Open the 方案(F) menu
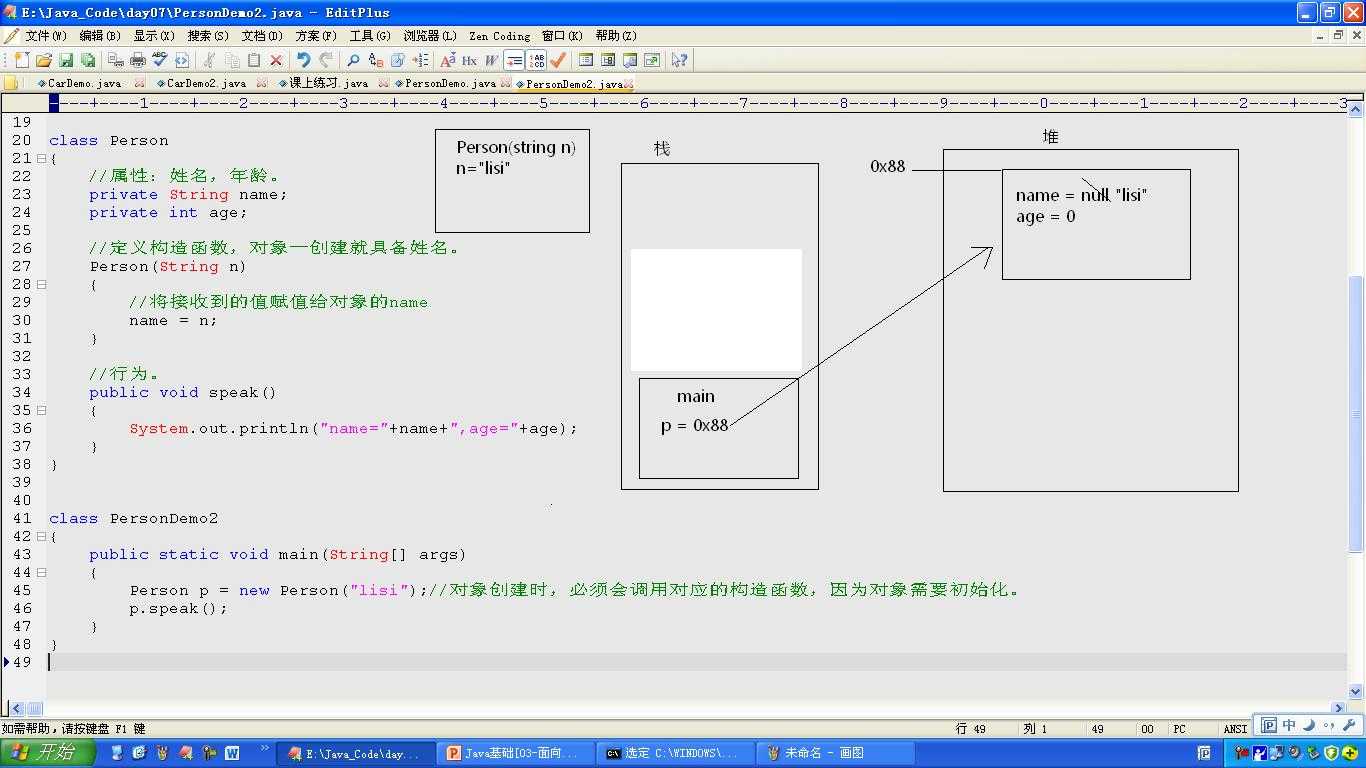Viewport: 1366px width, 768px height. click(x=316, y=35)
